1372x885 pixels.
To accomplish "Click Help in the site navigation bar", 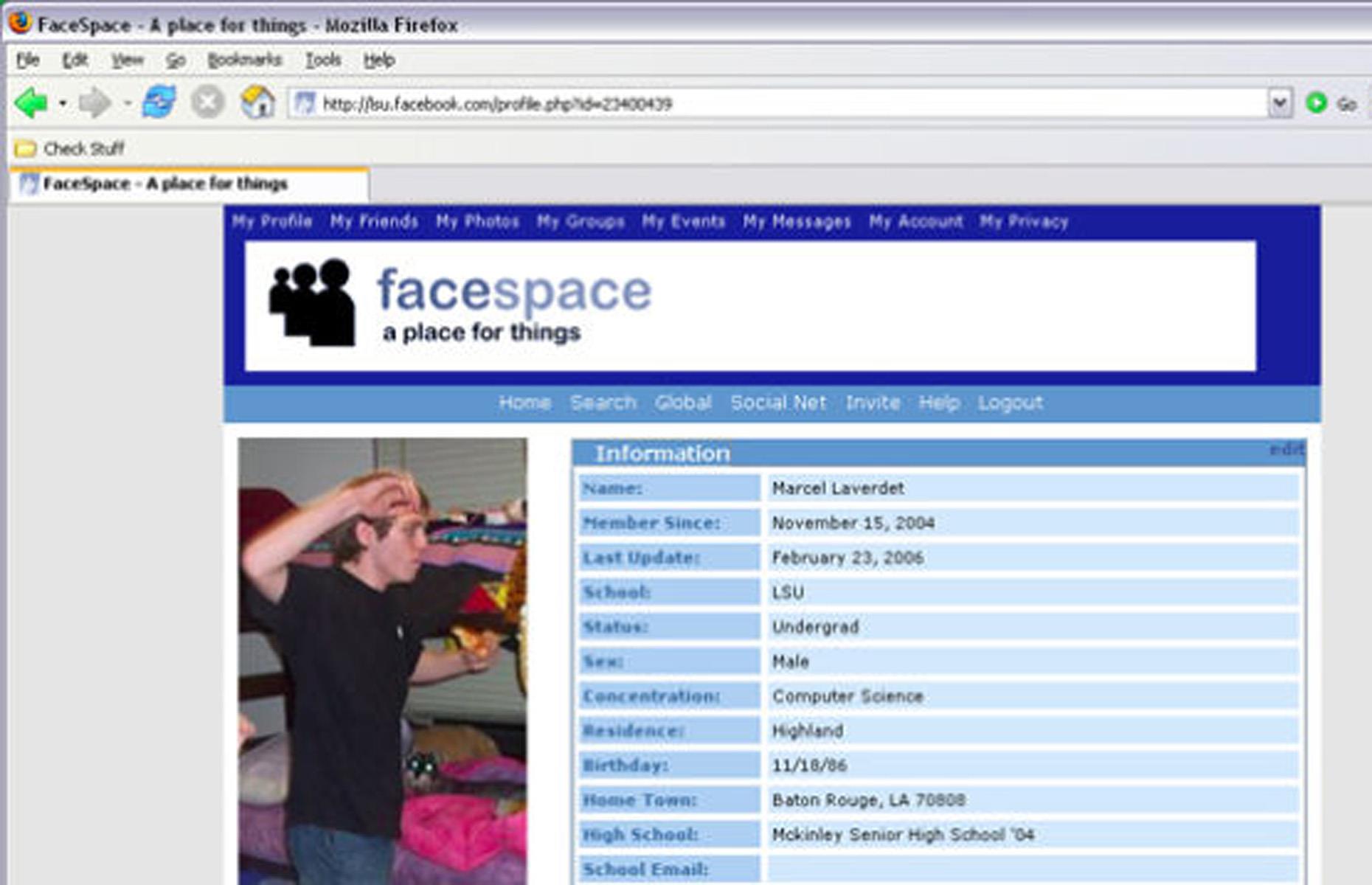I will pyautogui.click(x=939, y=403).
